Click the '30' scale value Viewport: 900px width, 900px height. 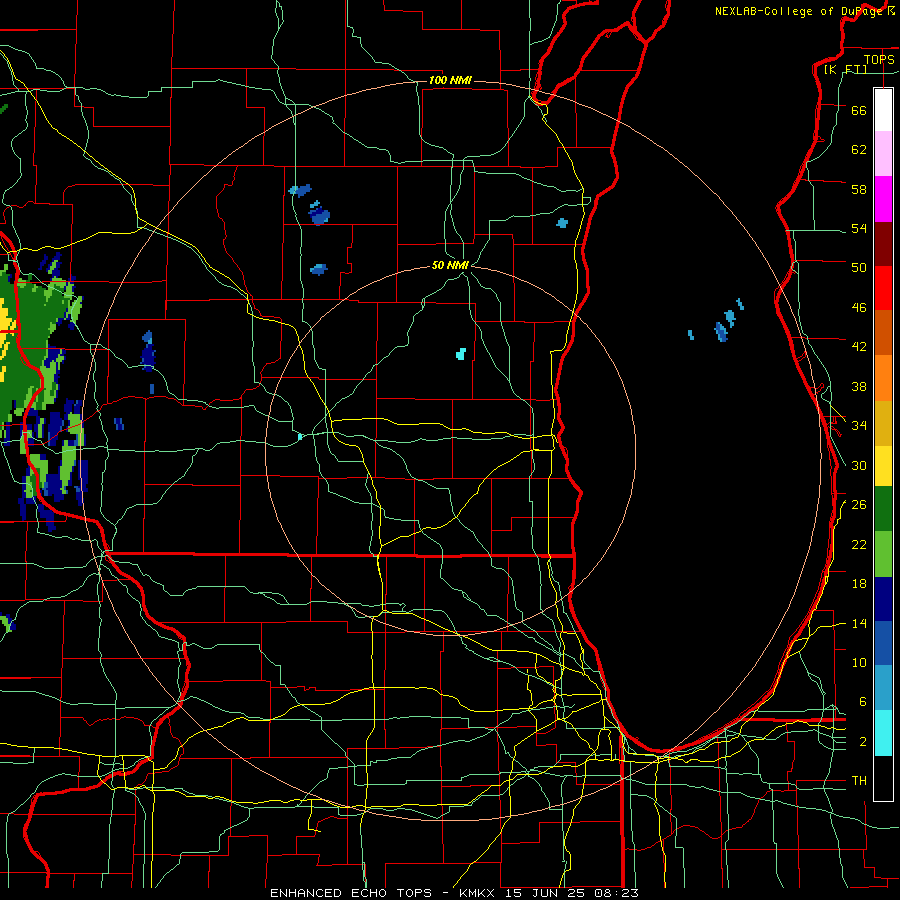point(859,465)
